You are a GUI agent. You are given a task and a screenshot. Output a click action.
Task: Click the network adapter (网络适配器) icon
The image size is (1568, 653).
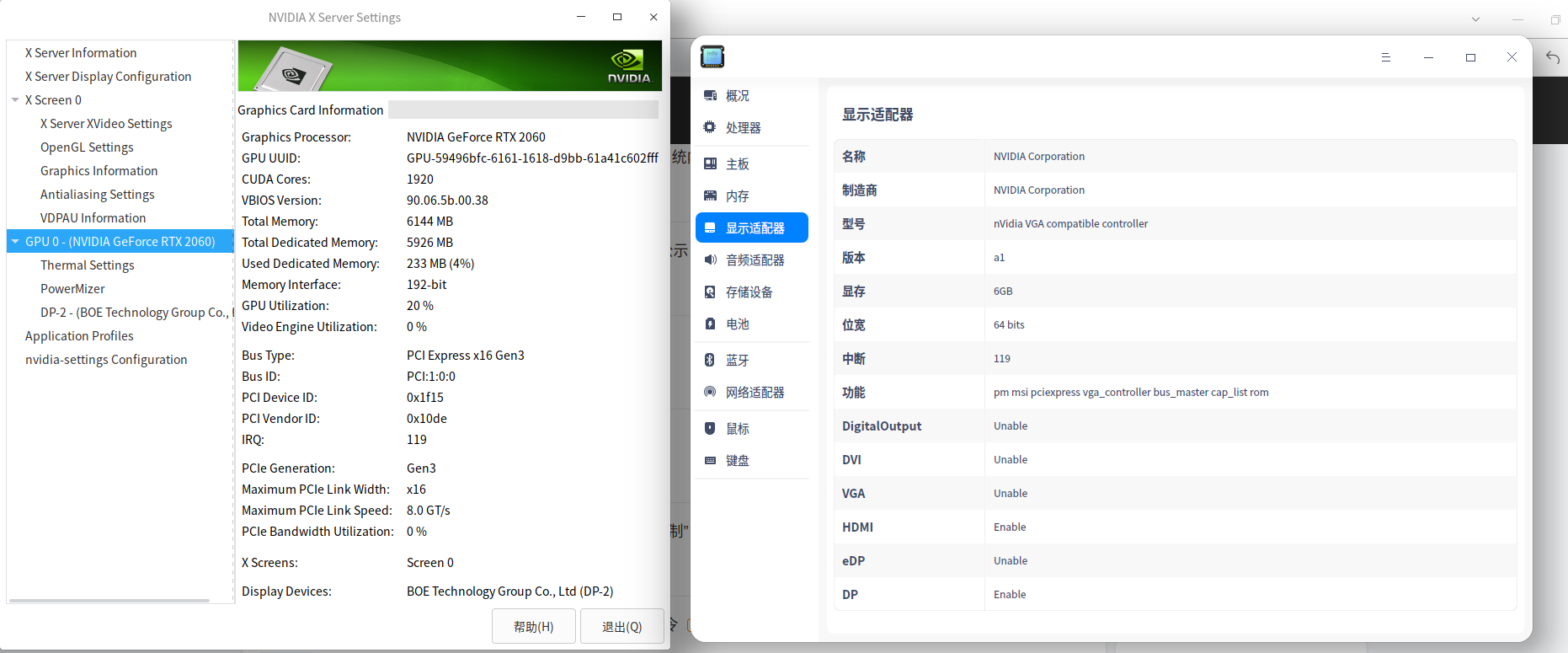coord(710,393)
